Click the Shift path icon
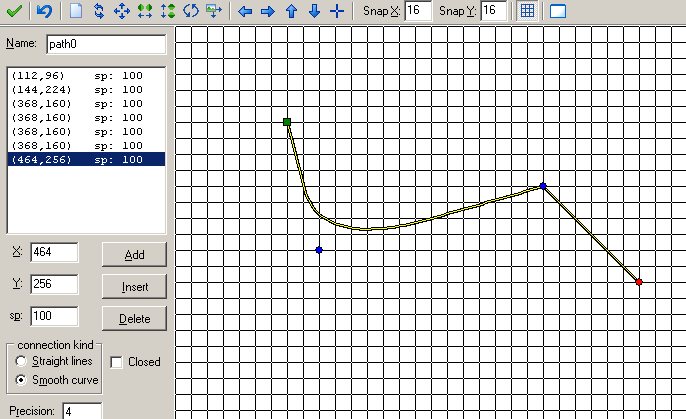The width and height of the screenshot is (686, 419). point(122,11)
